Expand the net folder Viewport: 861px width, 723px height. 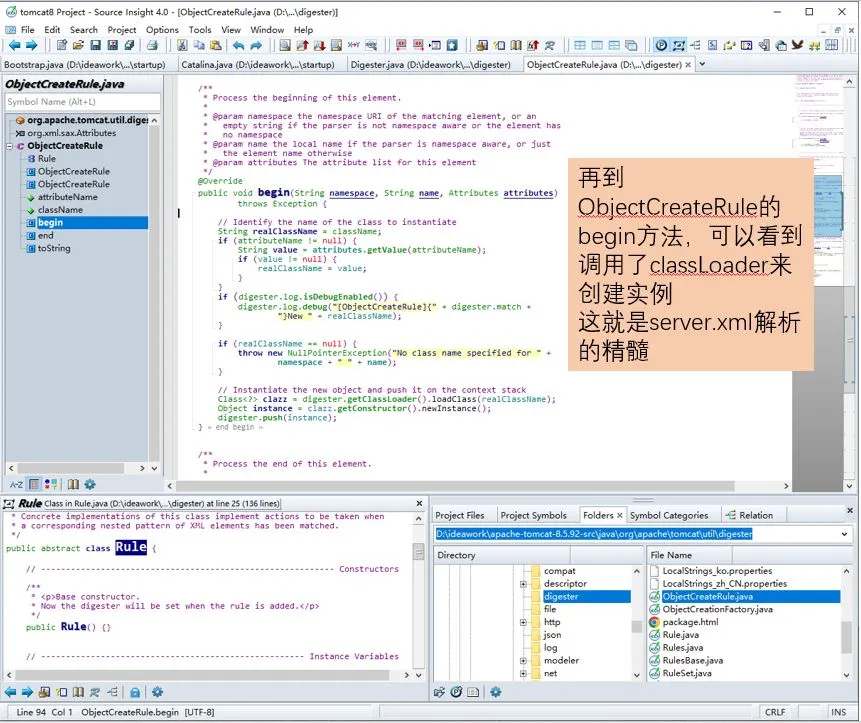tap(523, 674)
